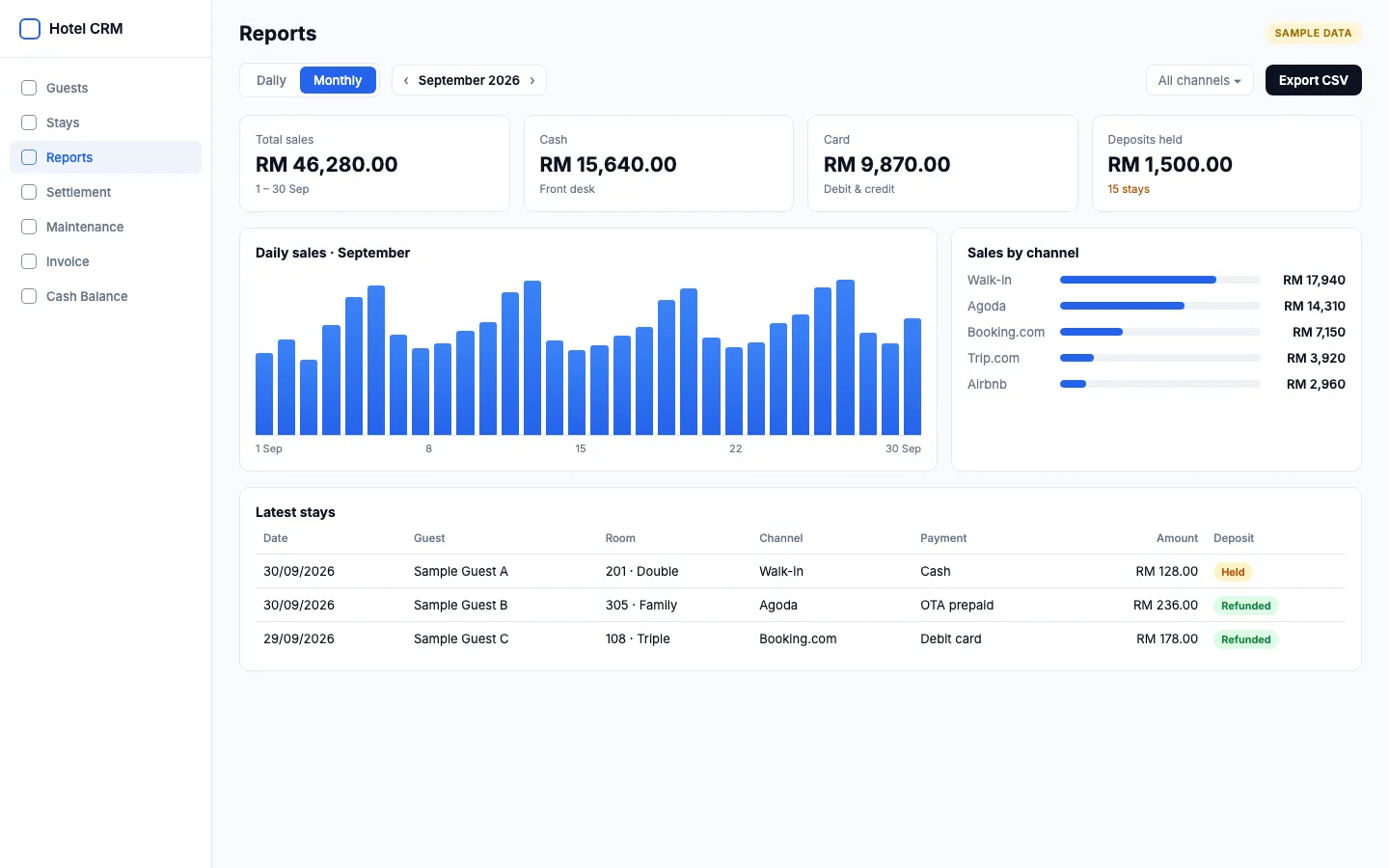Viewport: 1389px width, 868px height.
Task: Click the Hotel CRM logo icon
Action: click(x=30, y=29)
